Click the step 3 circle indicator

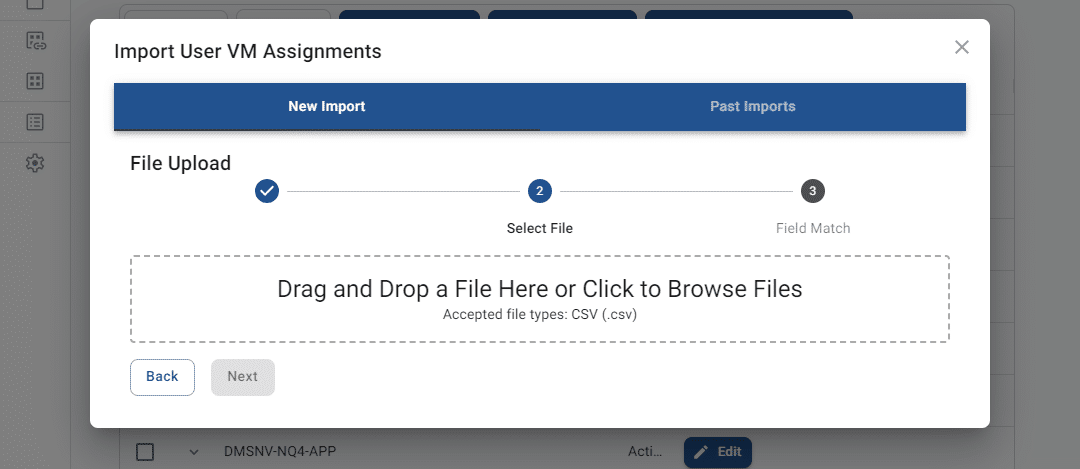tap(812, 191)
